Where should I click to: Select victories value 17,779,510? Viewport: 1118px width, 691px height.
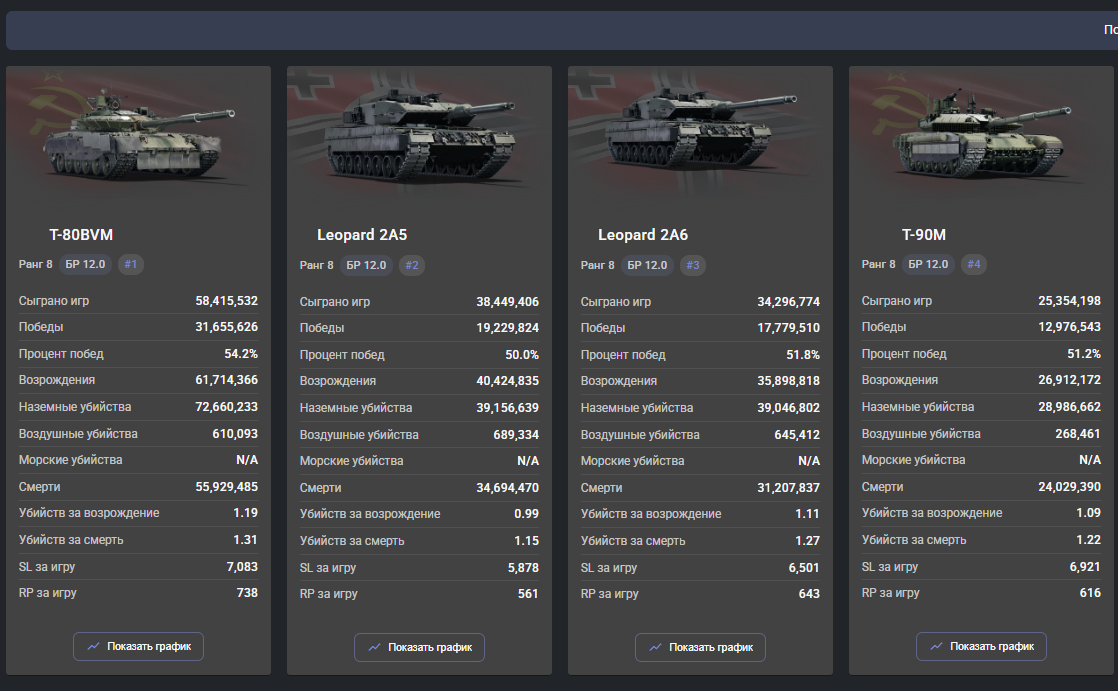click(x=789, y=327)
